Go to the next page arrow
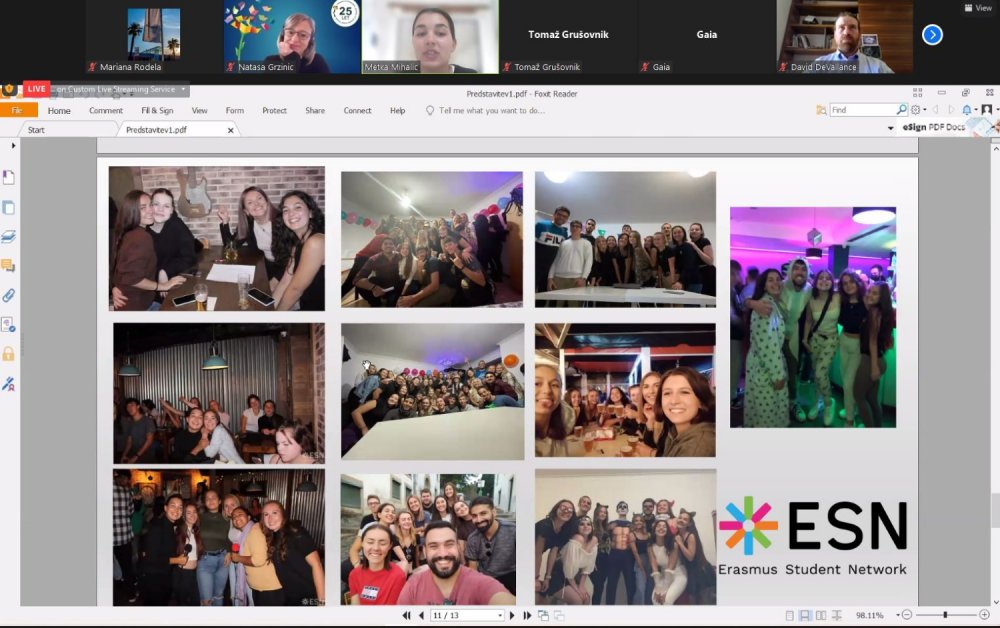This screenshot has width=1000, height=628. [512, 615]
